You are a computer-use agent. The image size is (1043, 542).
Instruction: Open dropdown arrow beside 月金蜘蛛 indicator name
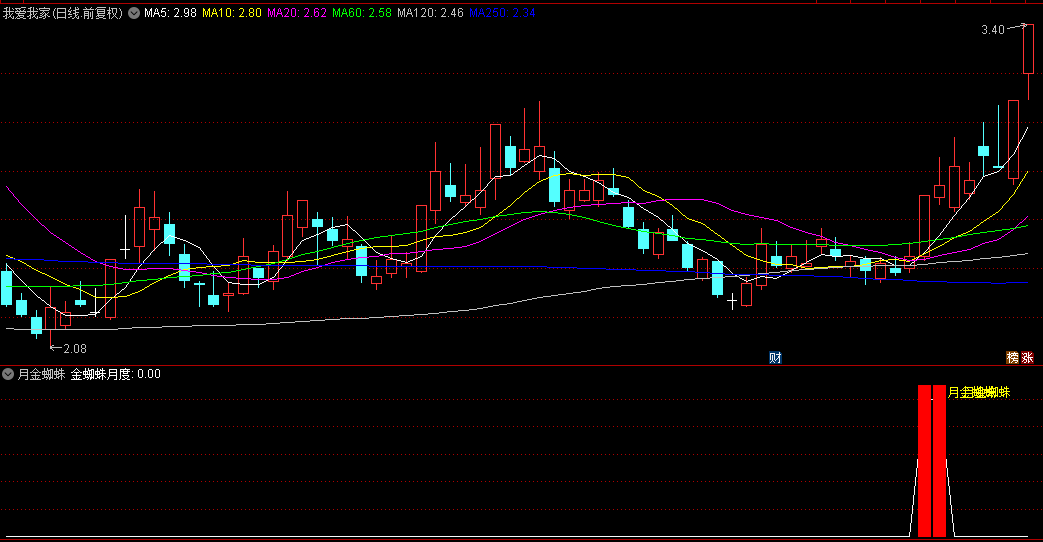[8, 374]
